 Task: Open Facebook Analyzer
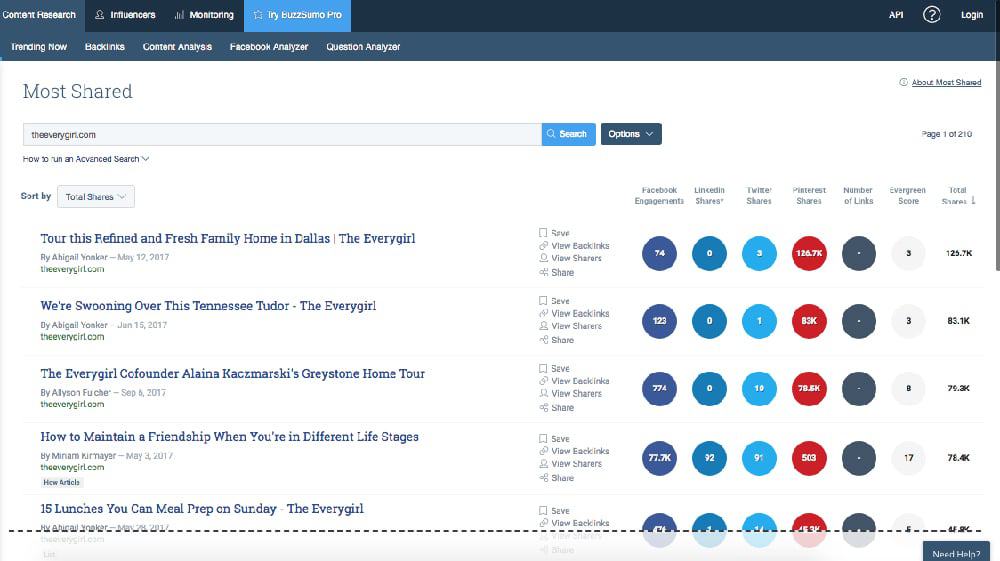click(x=268, y=47)
